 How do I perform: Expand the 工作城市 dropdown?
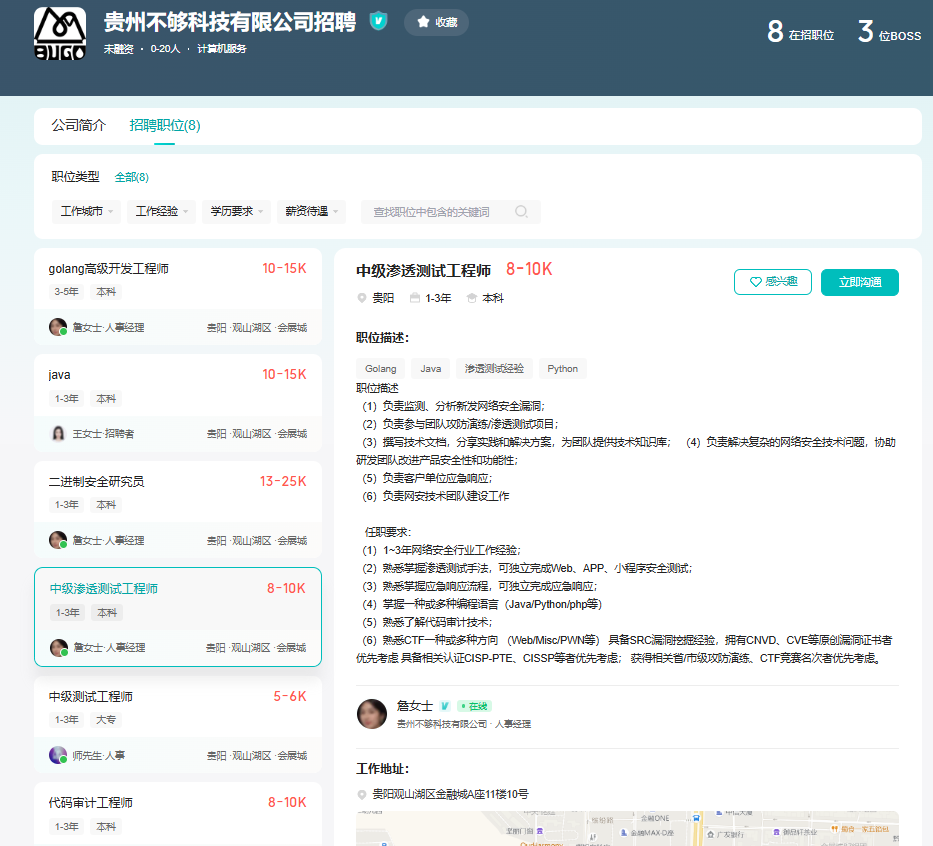pos(86,211)
